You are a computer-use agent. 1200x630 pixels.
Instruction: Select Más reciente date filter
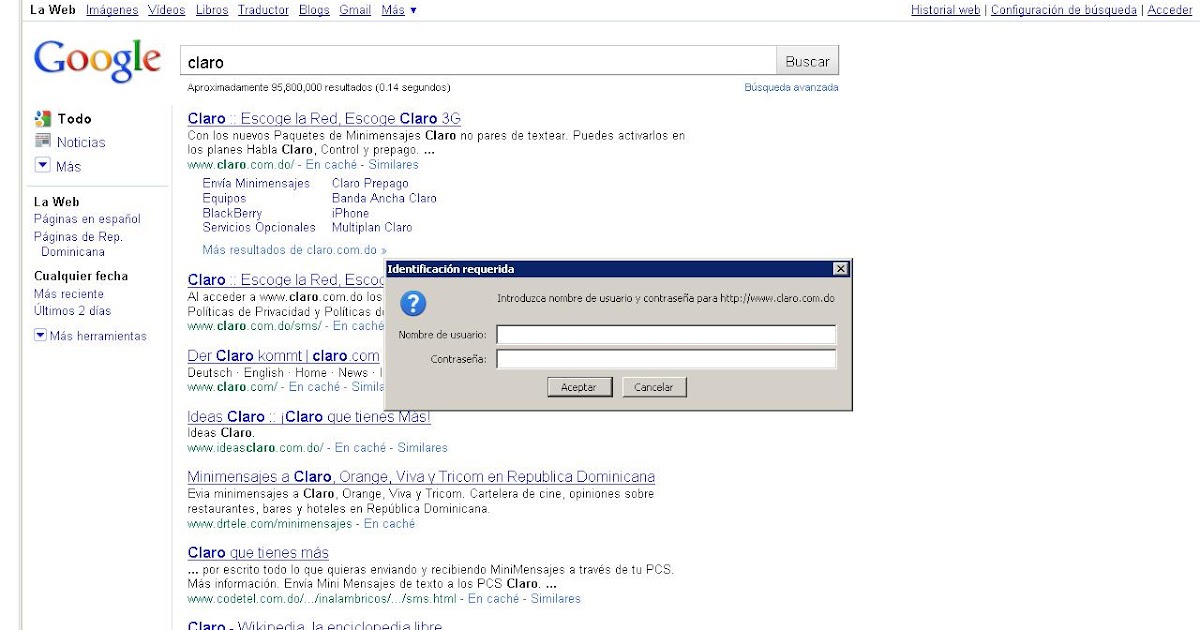[x=69, y=294]
